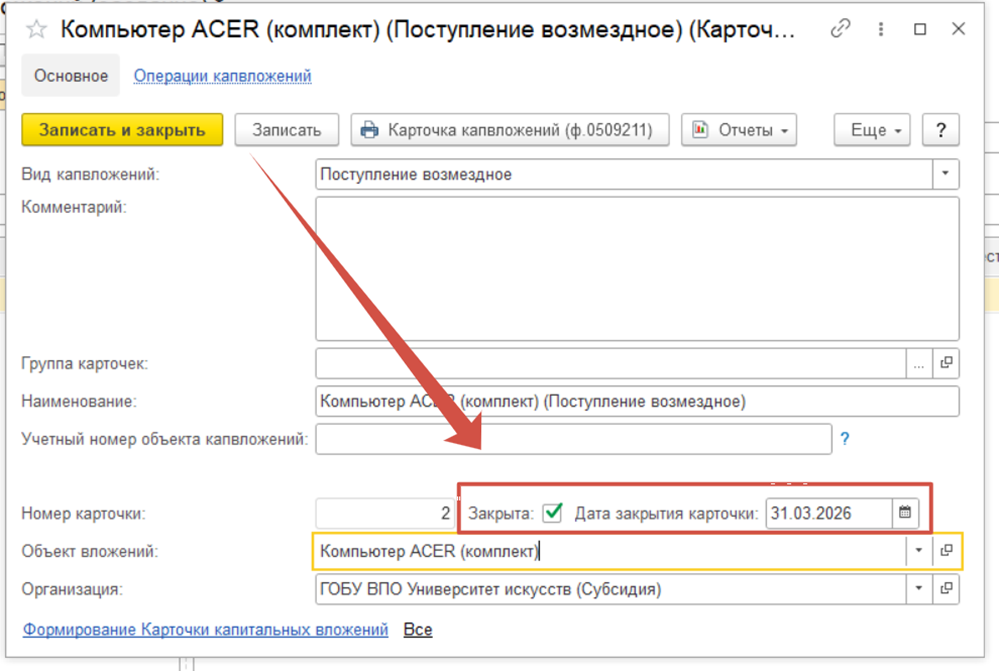Maximize the card window

pyautogui.click(x=920, y=29)
